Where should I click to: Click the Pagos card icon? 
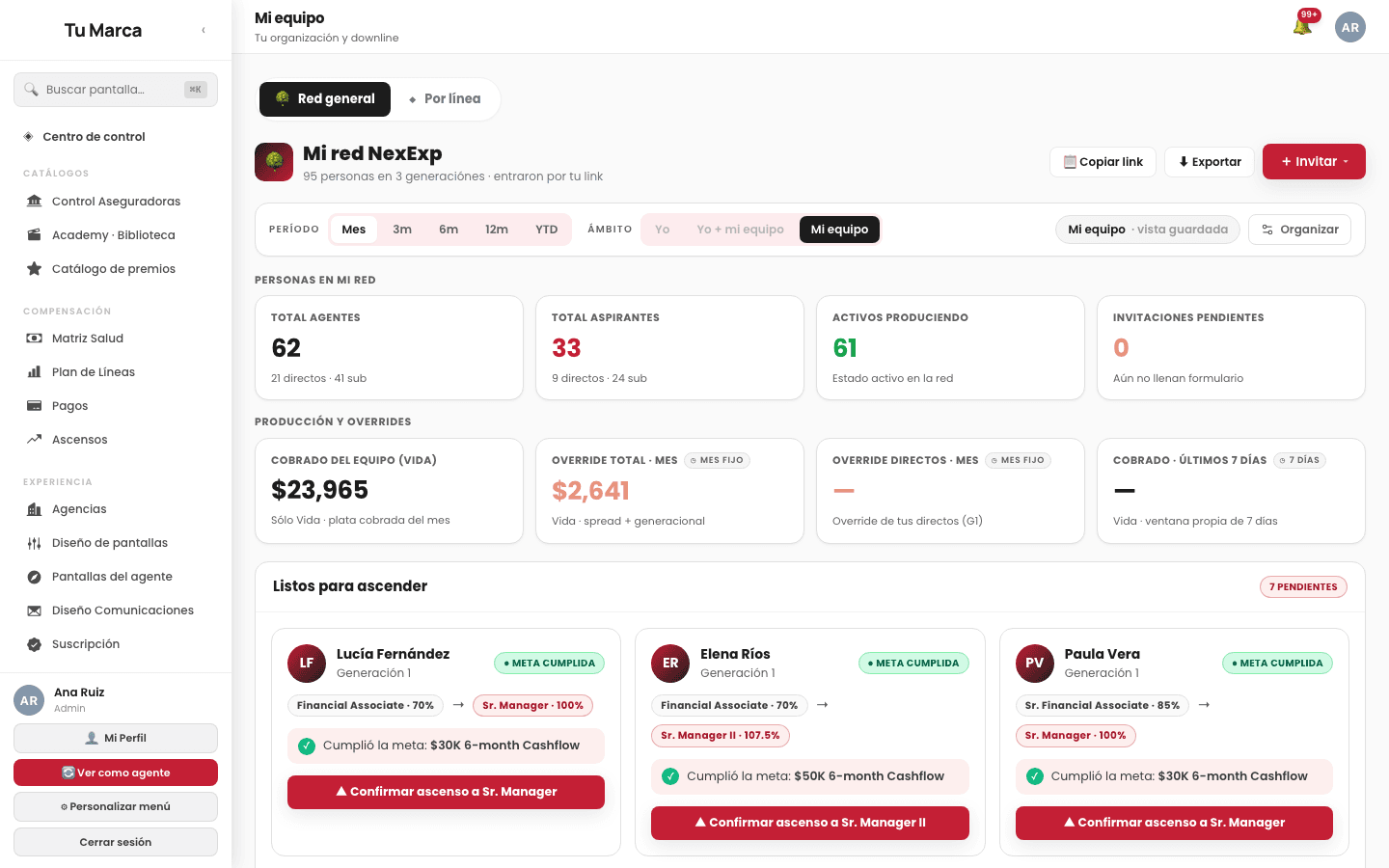pos(35,406)
